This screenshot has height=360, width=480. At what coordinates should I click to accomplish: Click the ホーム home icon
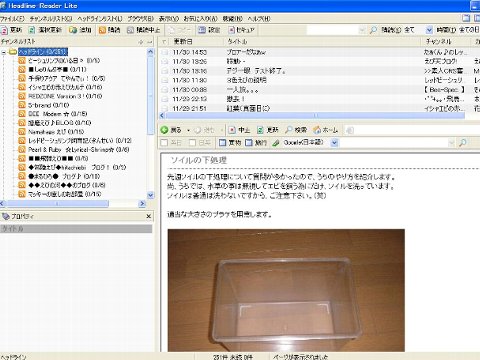317,130
